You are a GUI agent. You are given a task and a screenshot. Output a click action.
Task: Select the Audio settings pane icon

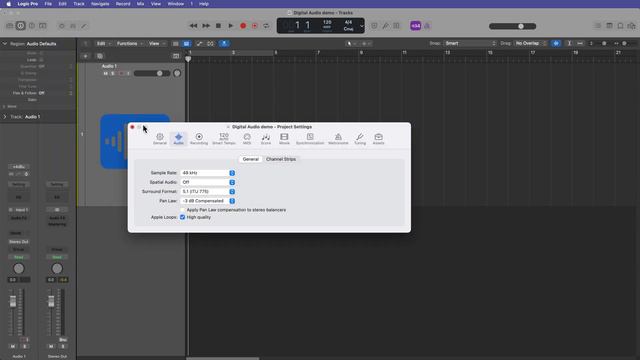[x=178, y=139]
